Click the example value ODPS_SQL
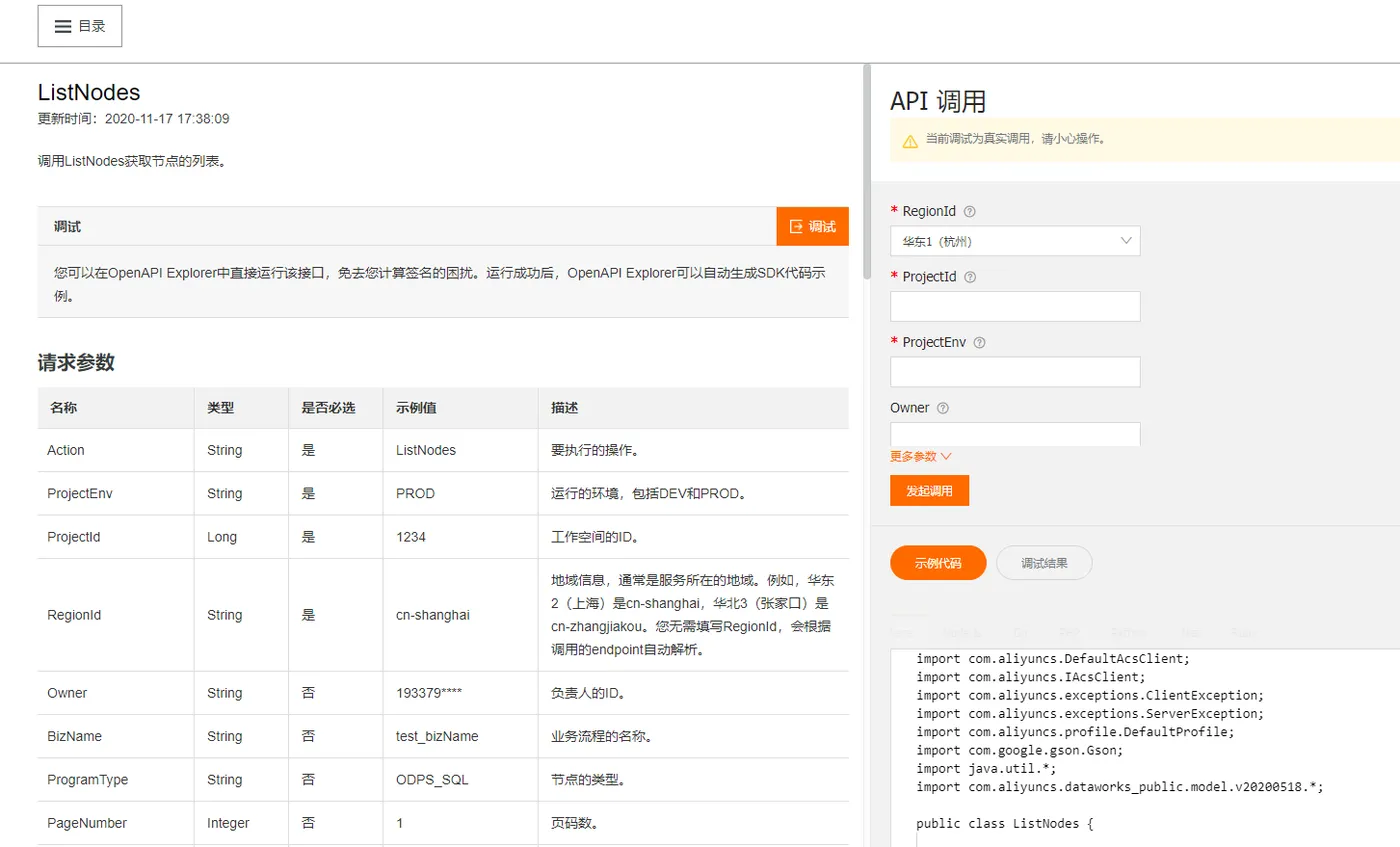The height and width of the screenshot is (847, 1400). tap(432, 779)
